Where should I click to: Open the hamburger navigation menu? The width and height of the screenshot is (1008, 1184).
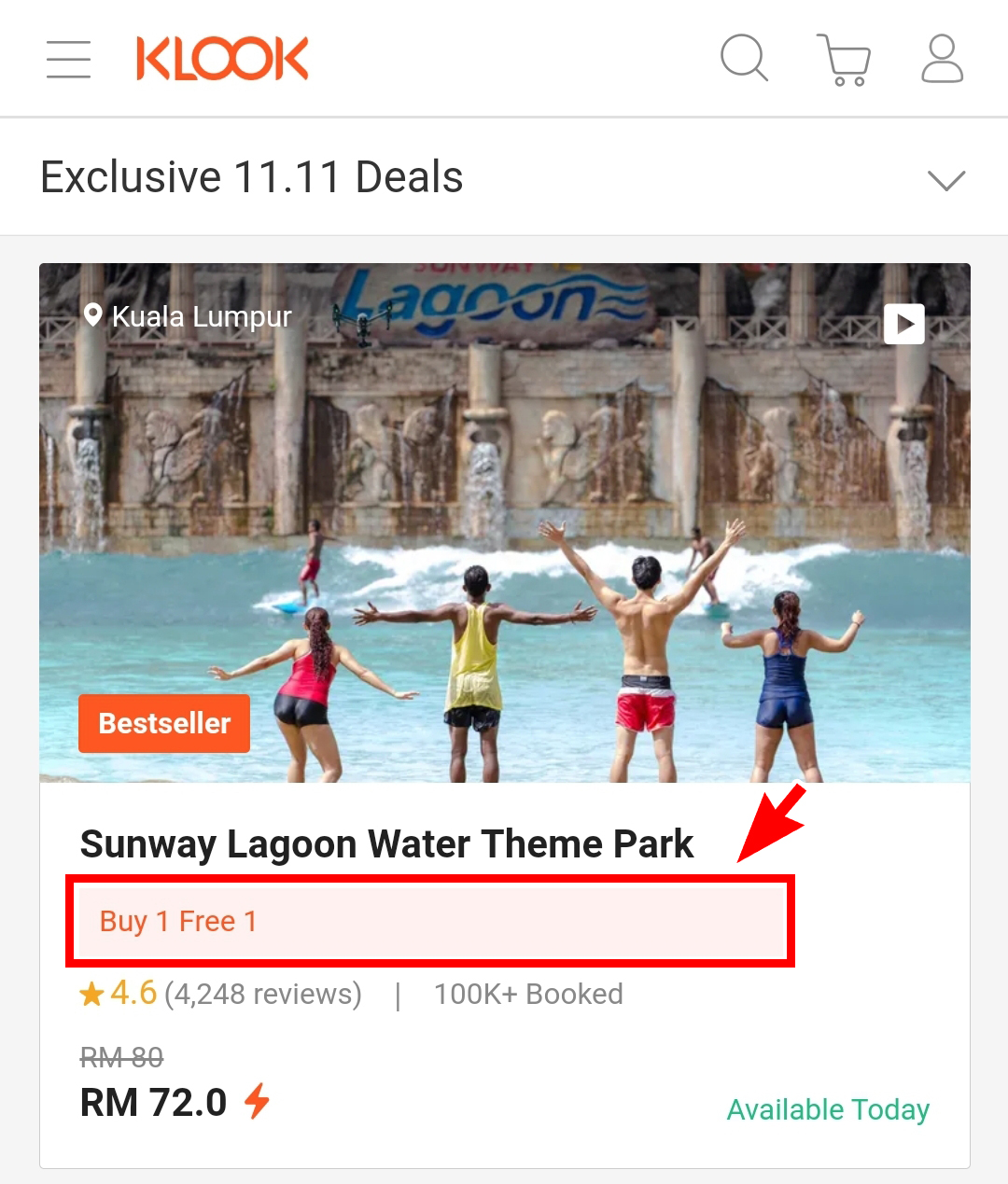pos(69,59)
